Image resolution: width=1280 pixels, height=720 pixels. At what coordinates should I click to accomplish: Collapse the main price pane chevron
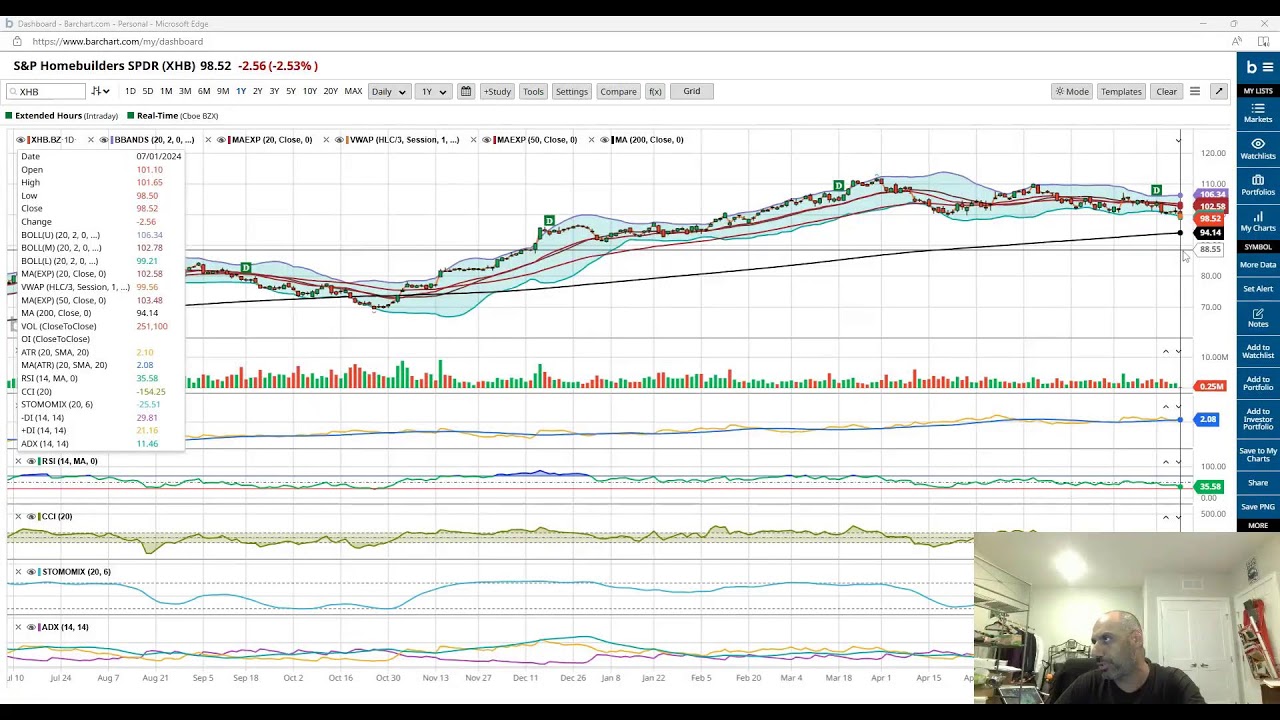pyautogui.click(x=1178, y=140)
